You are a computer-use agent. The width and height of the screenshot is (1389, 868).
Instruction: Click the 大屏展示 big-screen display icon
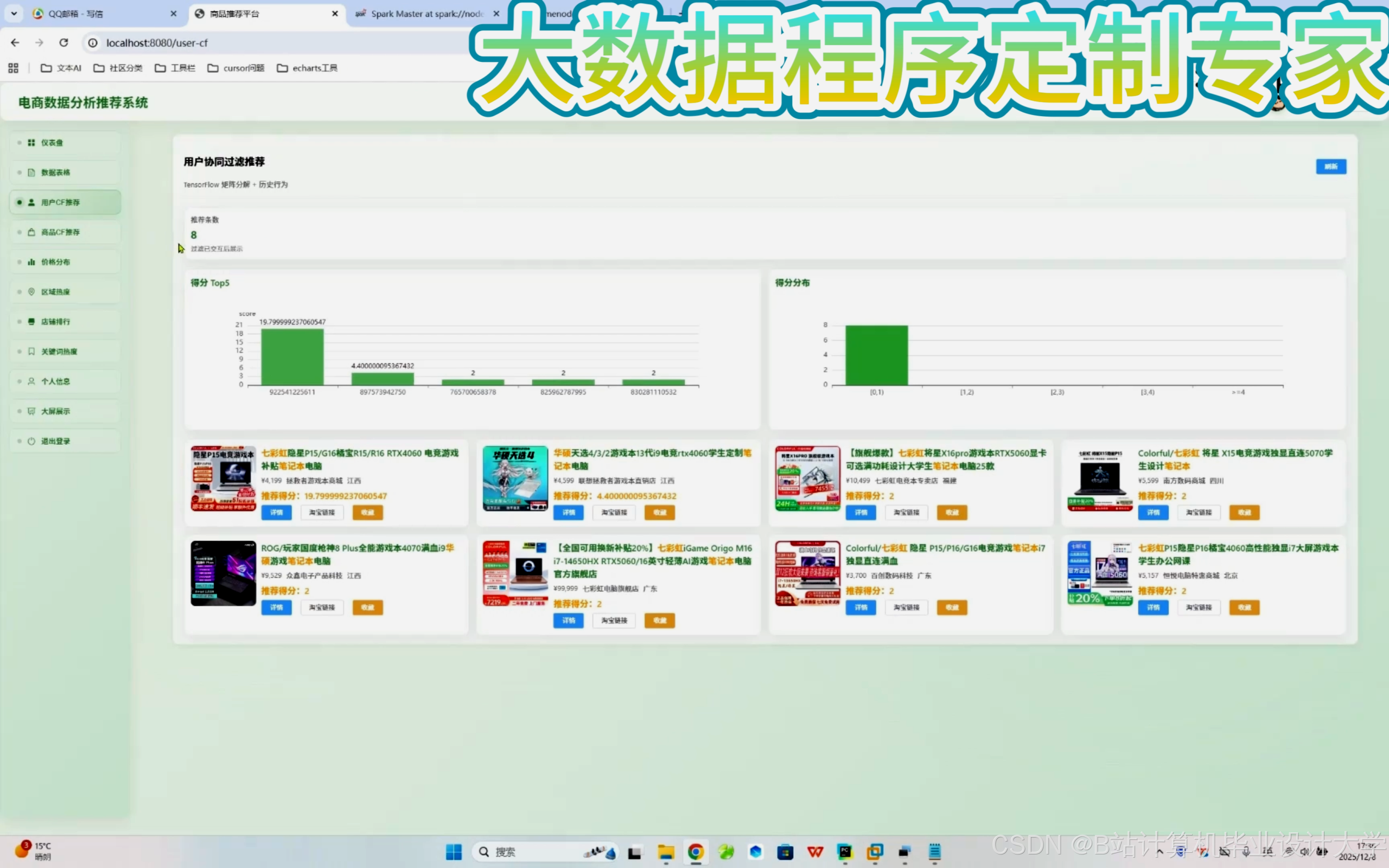pos(31,411)
